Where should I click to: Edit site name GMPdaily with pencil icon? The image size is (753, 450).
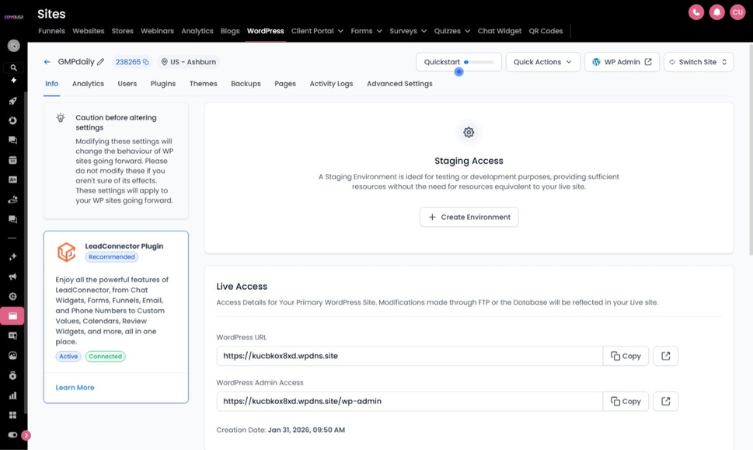[x=100, y=62]
